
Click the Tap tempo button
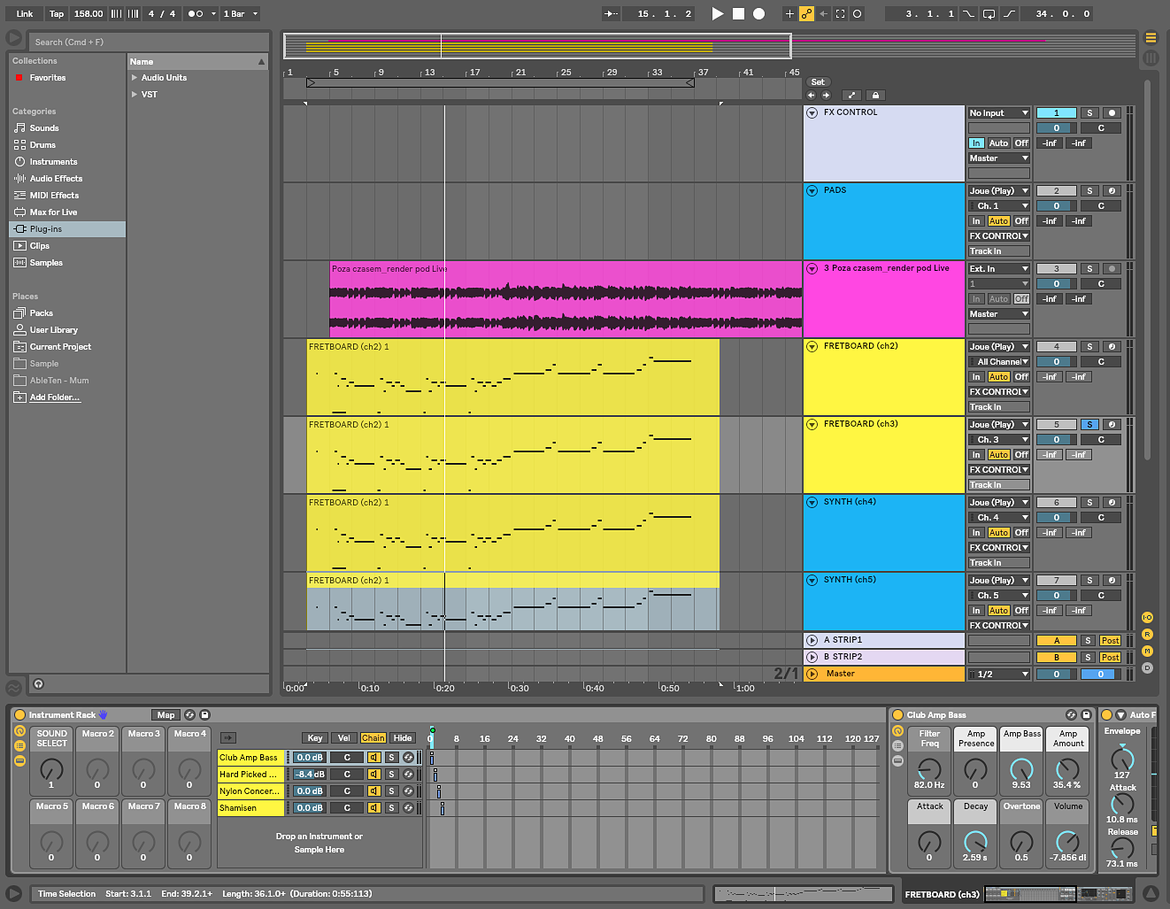(57, 13)
